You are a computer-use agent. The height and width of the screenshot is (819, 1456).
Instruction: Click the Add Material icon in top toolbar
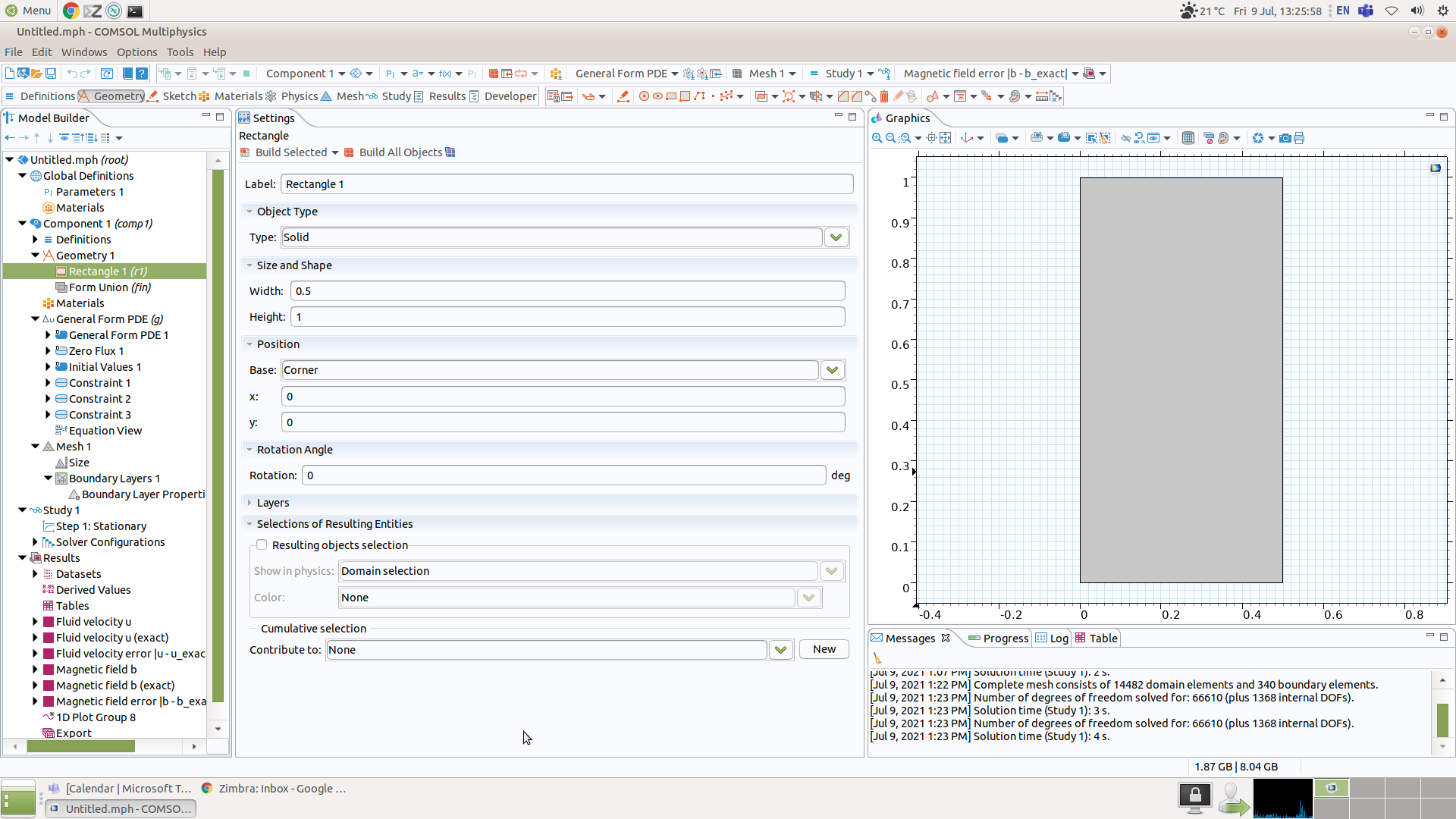coord(556,74)
